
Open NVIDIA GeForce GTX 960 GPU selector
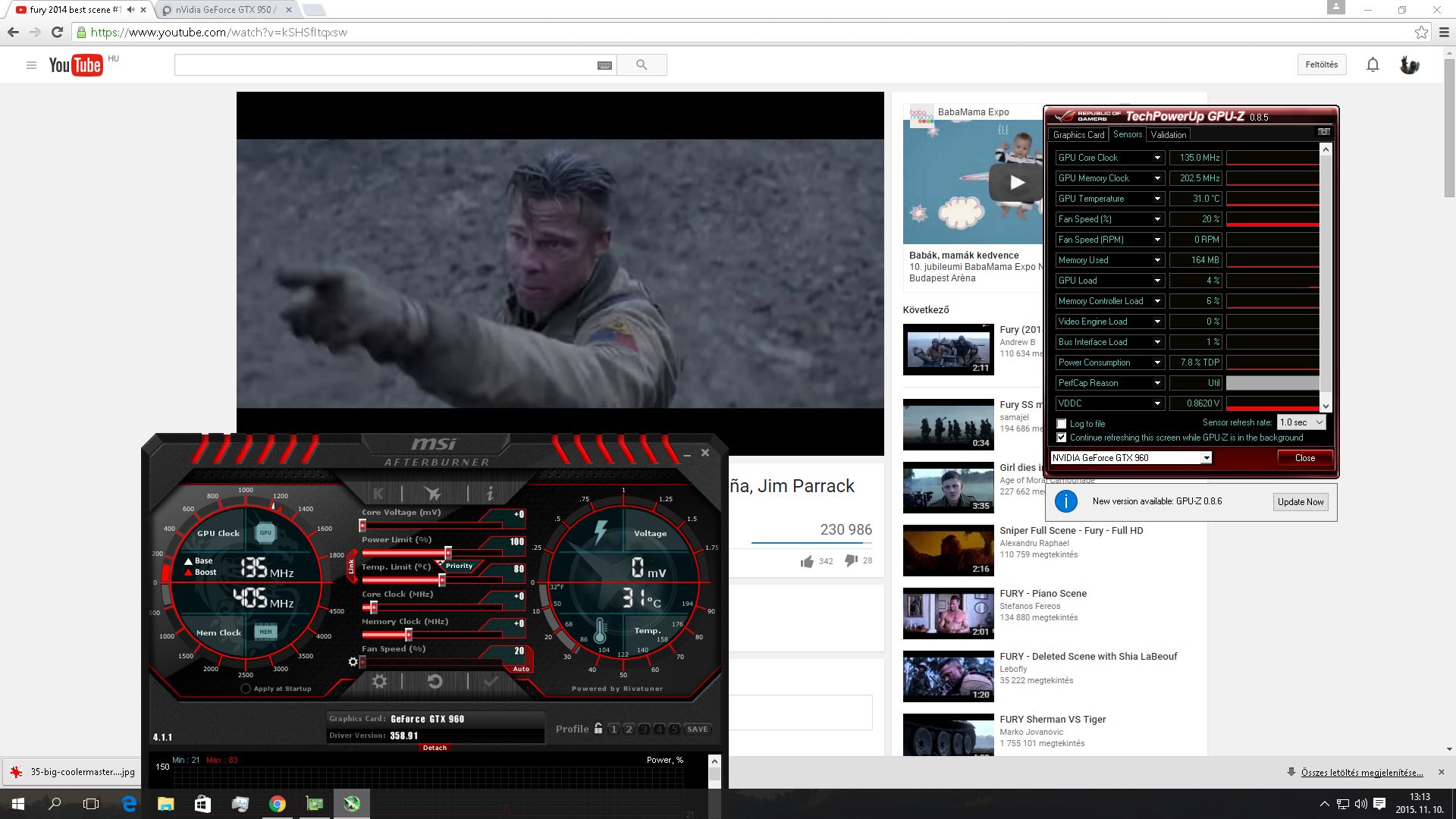1131,458
